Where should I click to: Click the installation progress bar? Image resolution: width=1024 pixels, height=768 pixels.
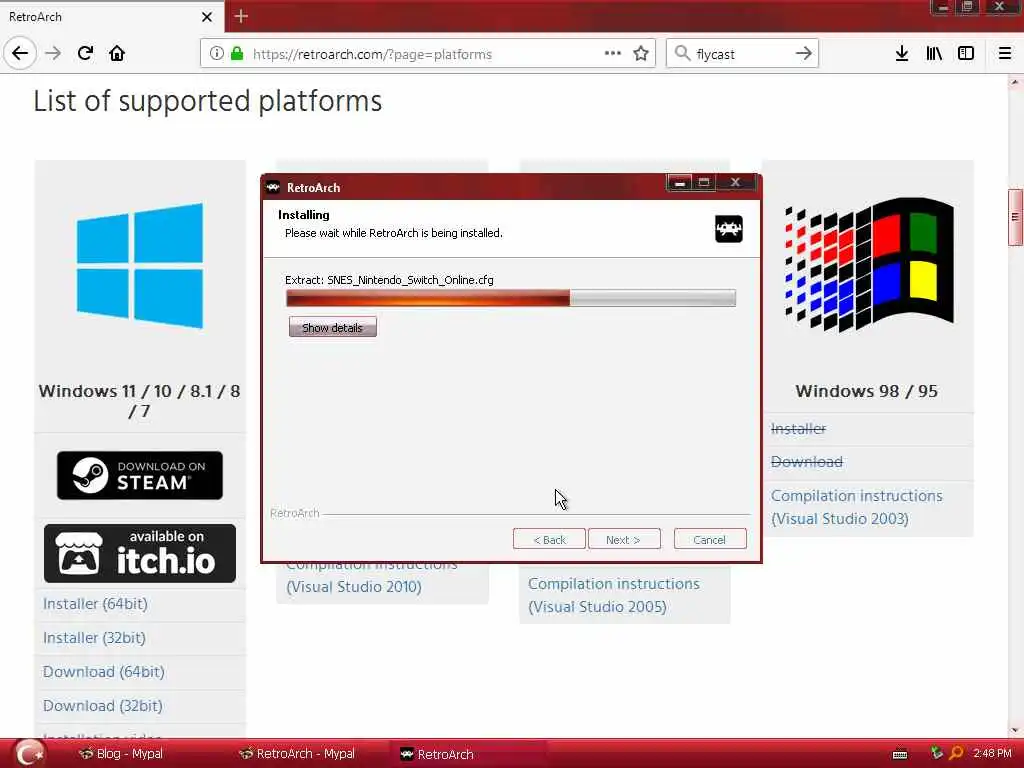511,298
